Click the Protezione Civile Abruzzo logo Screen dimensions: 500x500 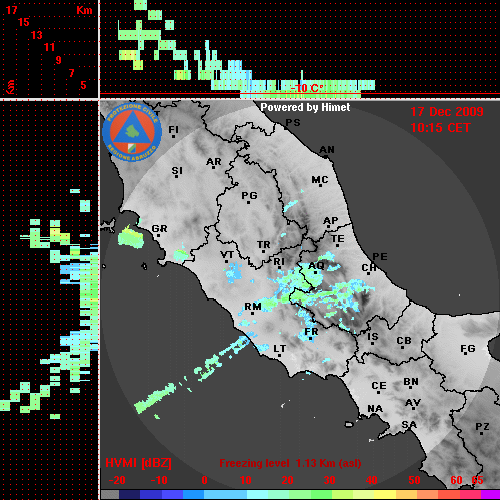point(132,132)
